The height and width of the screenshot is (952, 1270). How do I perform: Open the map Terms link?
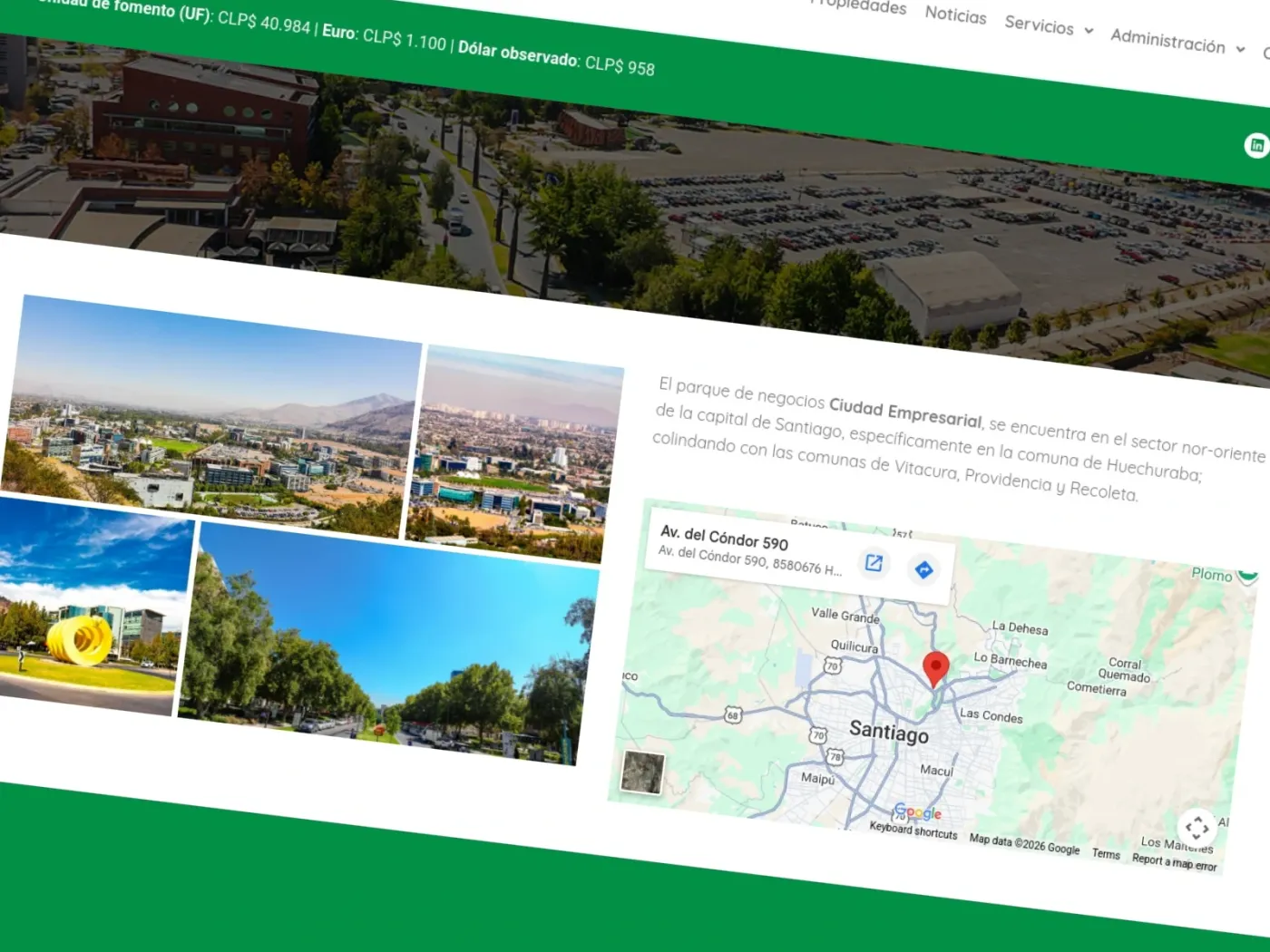(1106, 853)
